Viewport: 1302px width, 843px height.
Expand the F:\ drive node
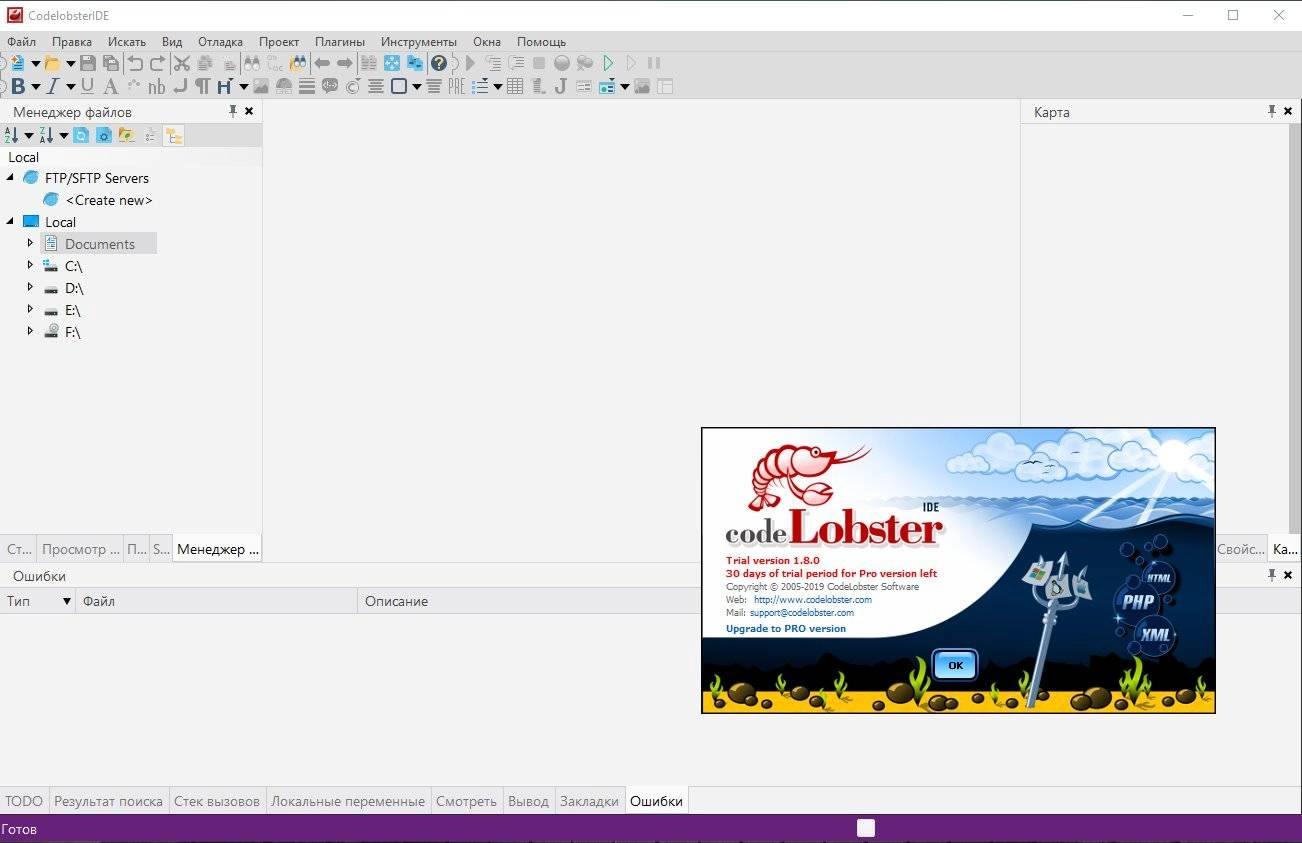coord(30,331)
